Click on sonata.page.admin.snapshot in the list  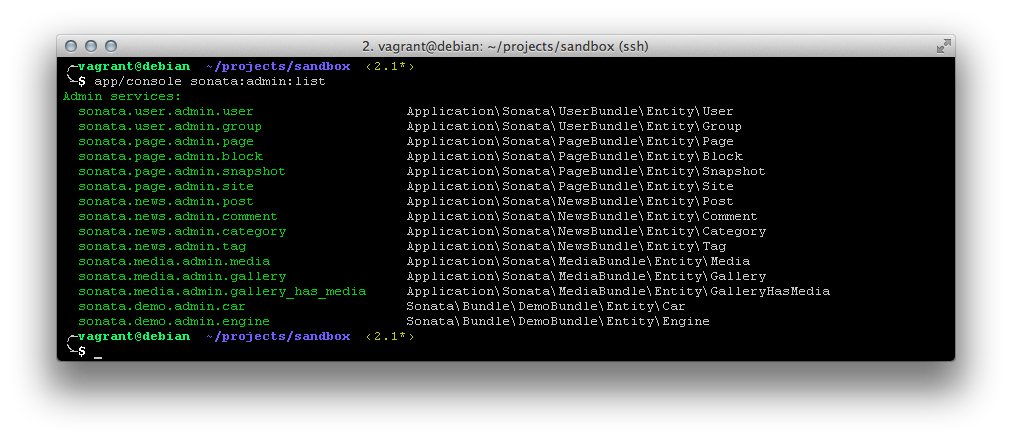pyautogui.click(x=181, y=171)
